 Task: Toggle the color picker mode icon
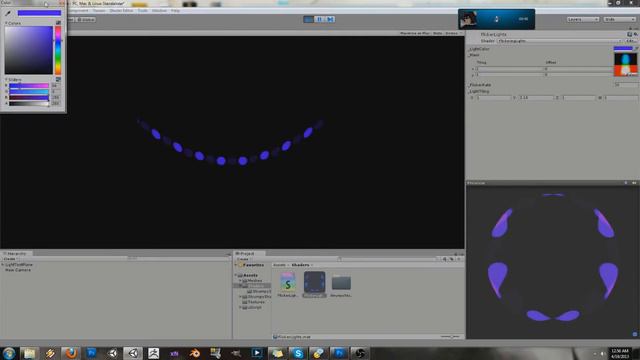click(x=58, y=23)
